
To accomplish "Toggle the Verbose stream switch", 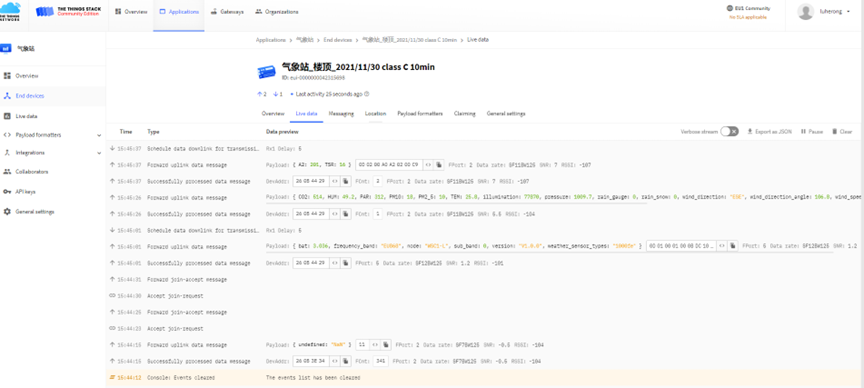I will coord(730,132).
